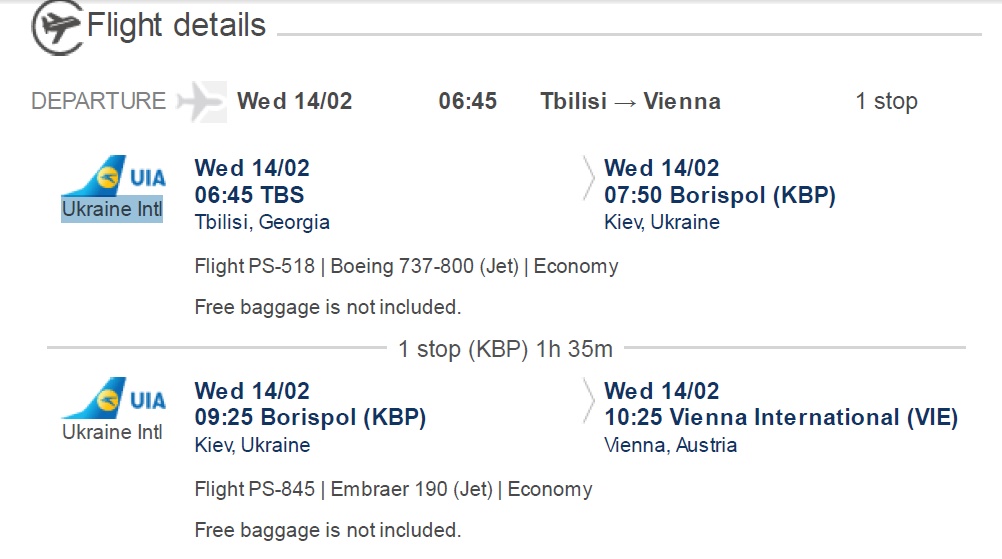Click 10:25 Vienna International (VIE) arrival
This screenshot has height=559, width=1002.
pyautogui.click(x=781, y=417)
